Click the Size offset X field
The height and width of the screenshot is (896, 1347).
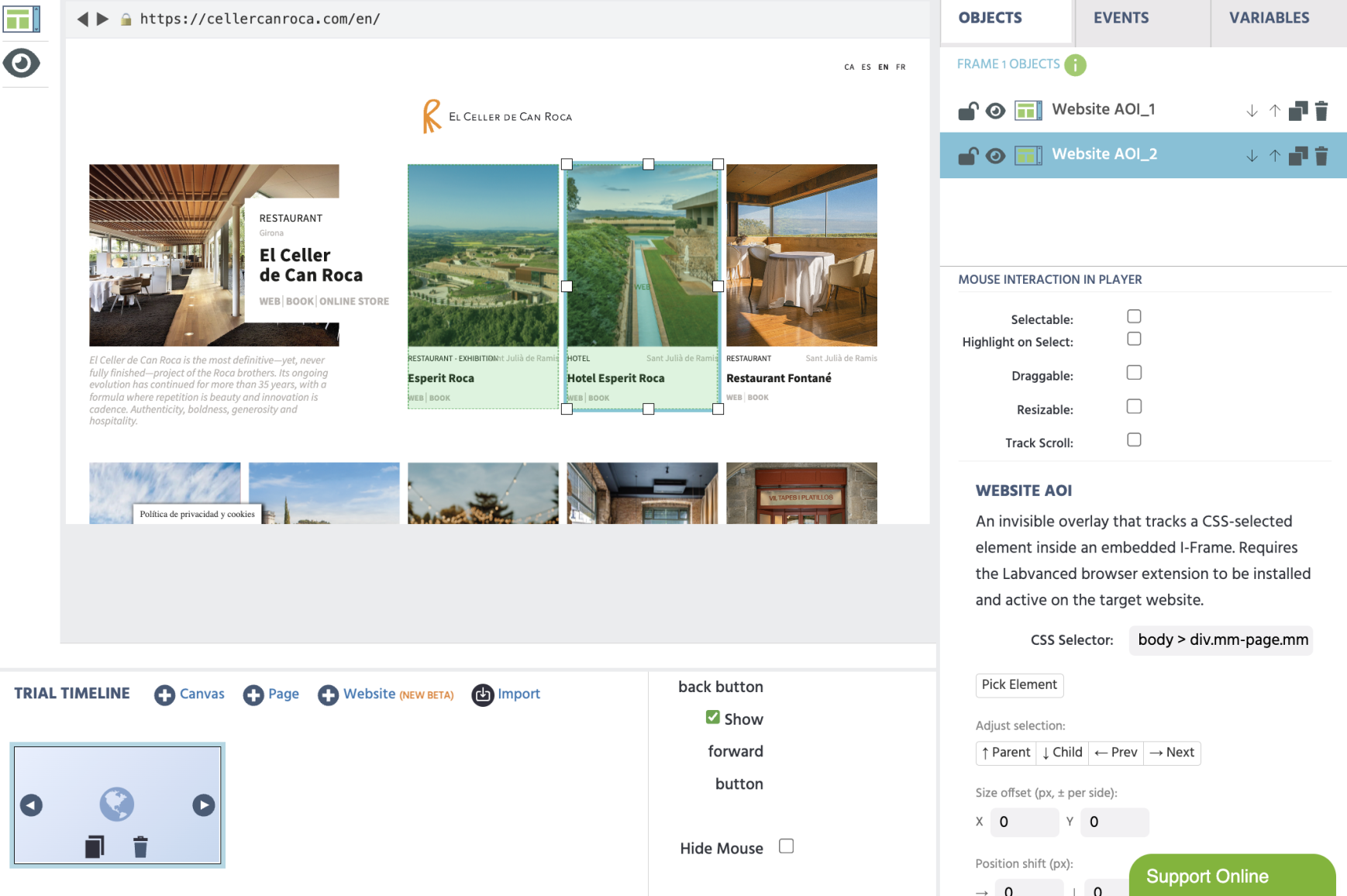(1025, 822)
